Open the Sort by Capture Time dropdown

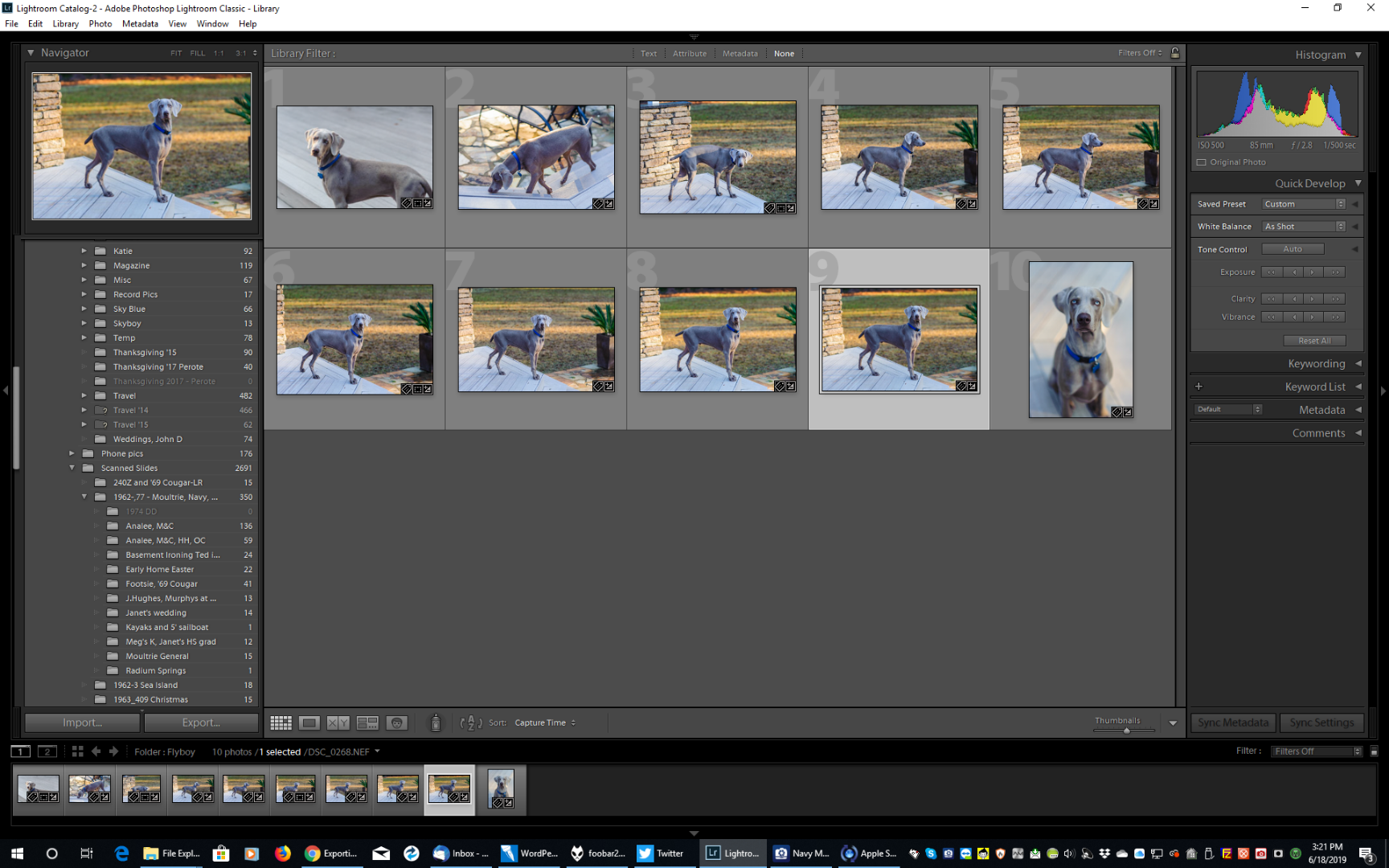click(545, 723)
